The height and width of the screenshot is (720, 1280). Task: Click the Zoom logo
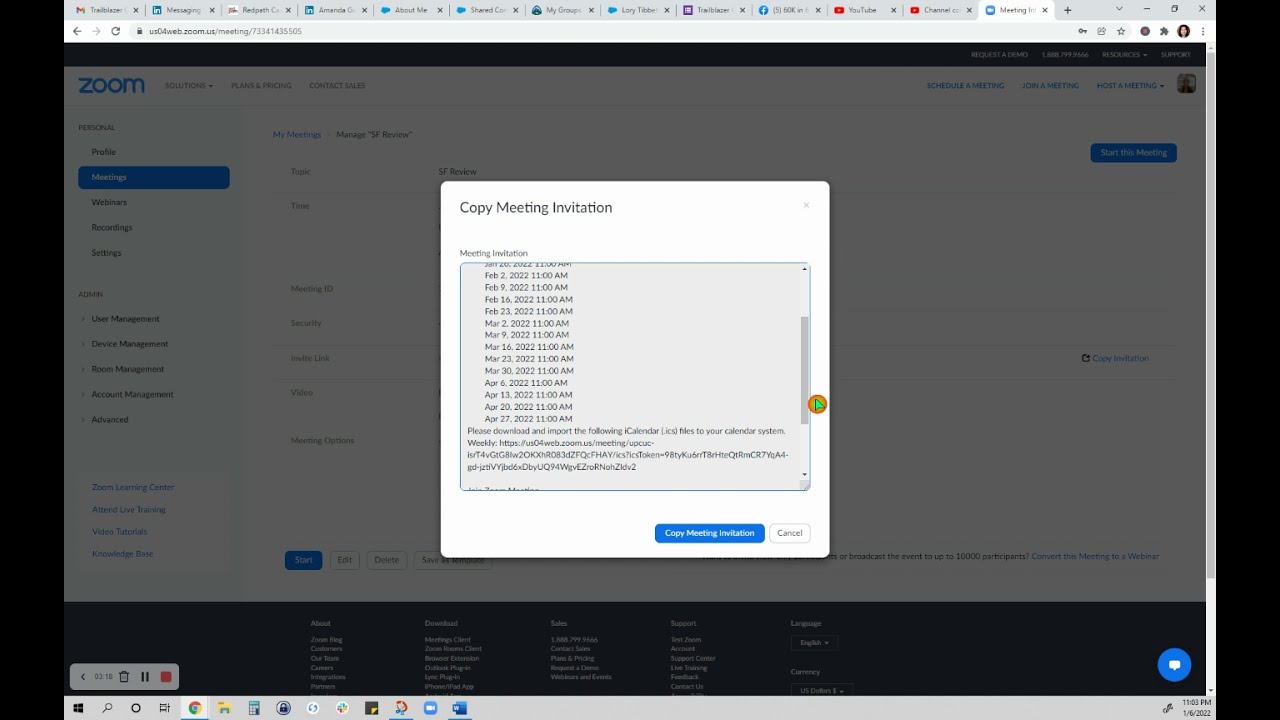click(111, 86)
